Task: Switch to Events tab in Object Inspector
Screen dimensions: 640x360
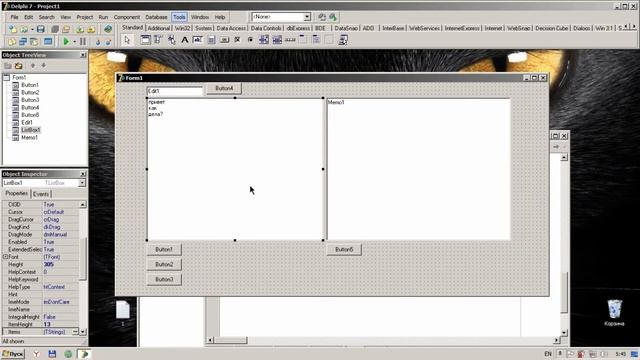Action: coord(41,194)
